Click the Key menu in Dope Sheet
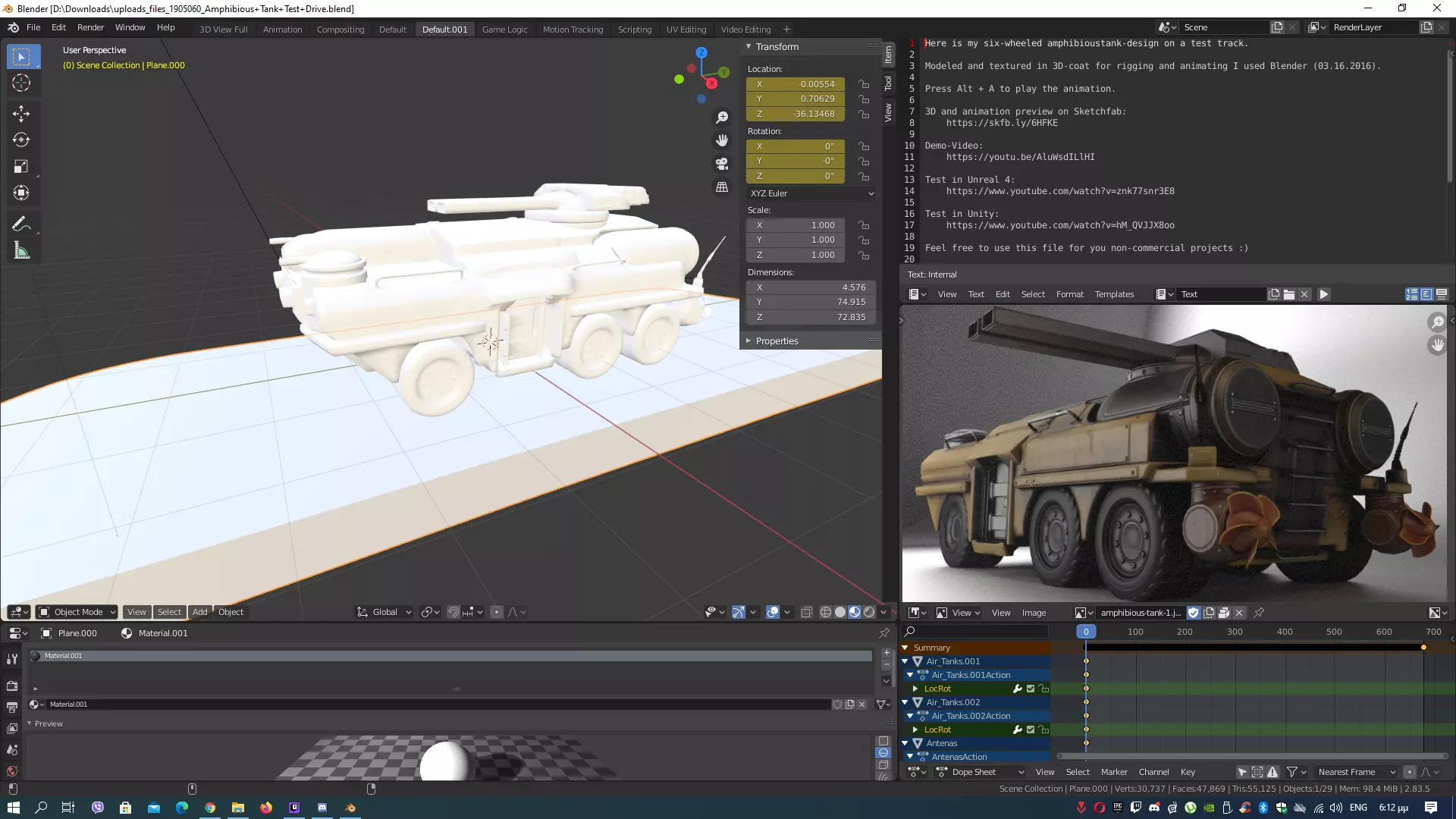Viewport: 1456px width, 819px height. point(1188,772)
